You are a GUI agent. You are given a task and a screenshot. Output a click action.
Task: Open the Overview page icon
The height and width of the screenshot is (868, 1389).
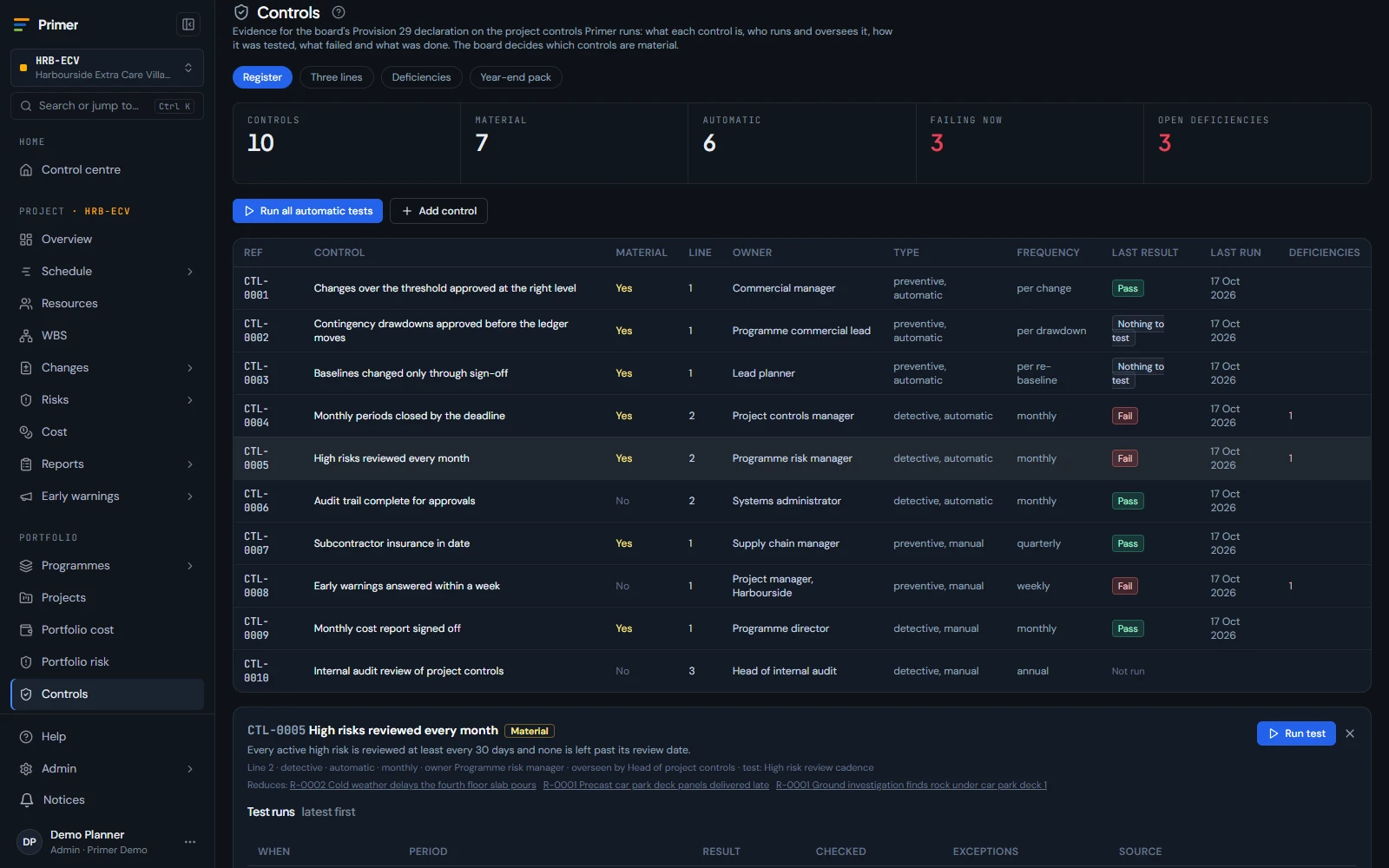click(x=26, y=240)
